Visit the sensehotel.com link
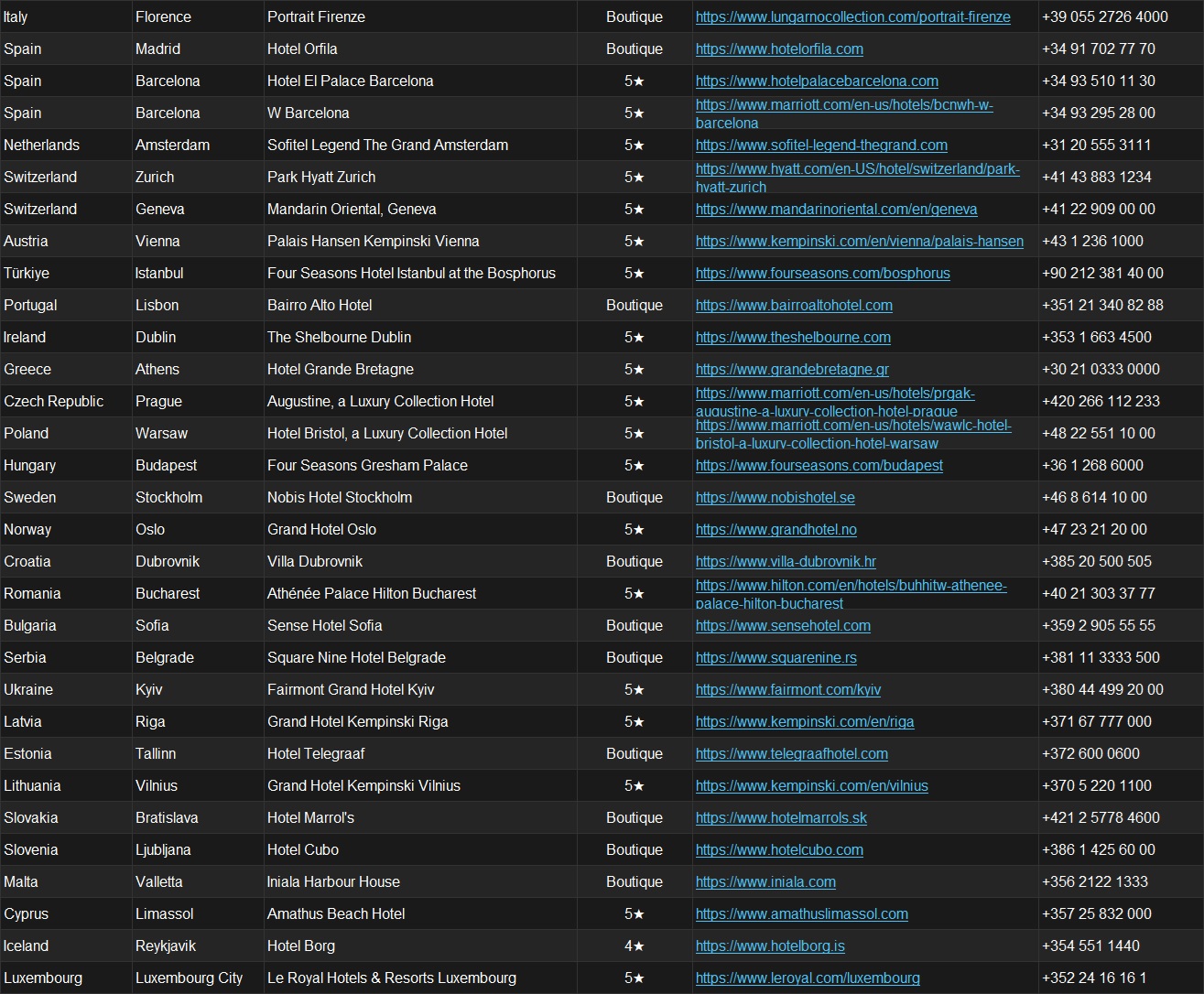 783,625
